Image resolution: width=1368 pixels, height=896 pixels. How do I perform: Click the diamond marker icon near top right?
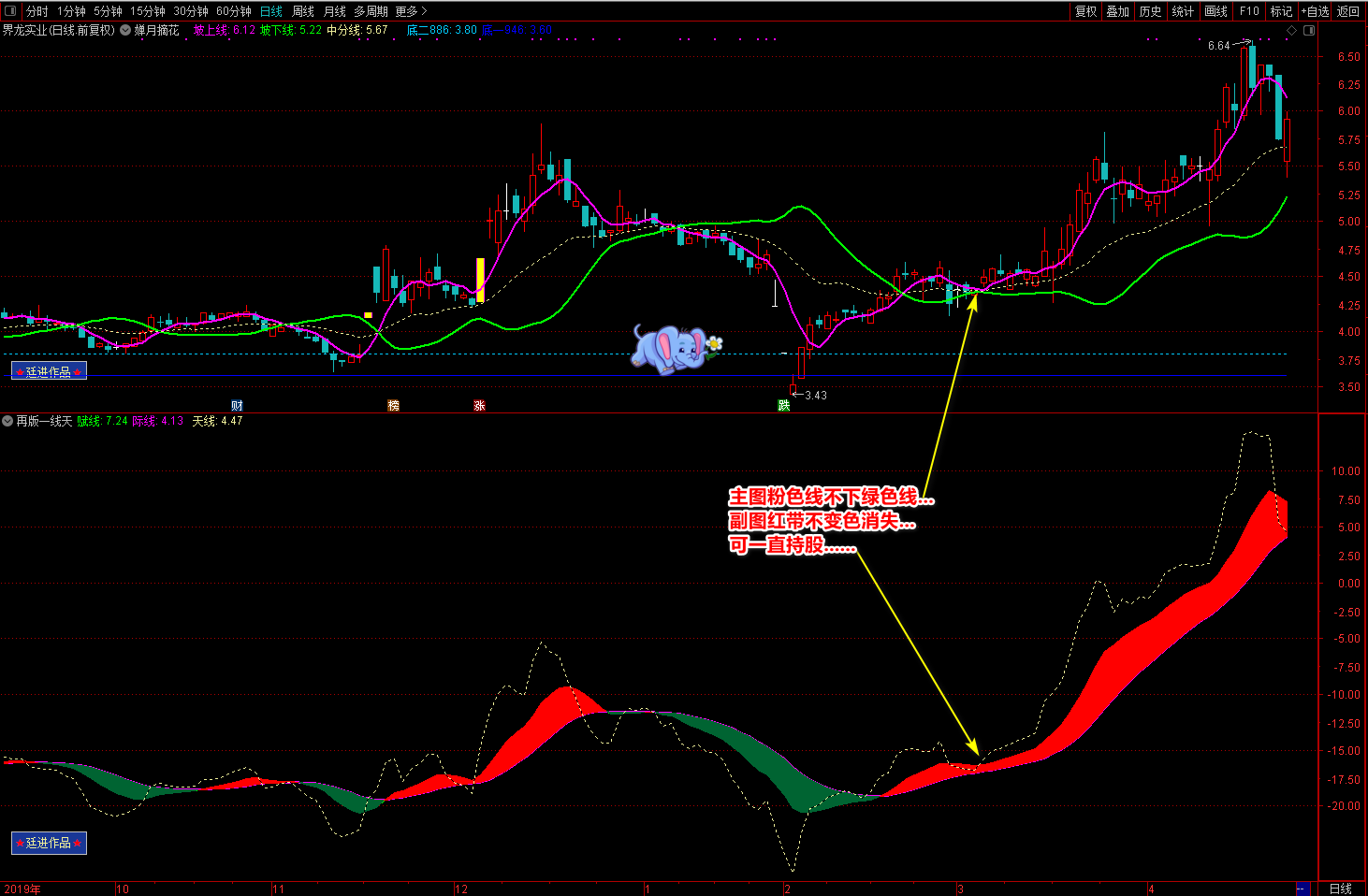click(1291, 30)
